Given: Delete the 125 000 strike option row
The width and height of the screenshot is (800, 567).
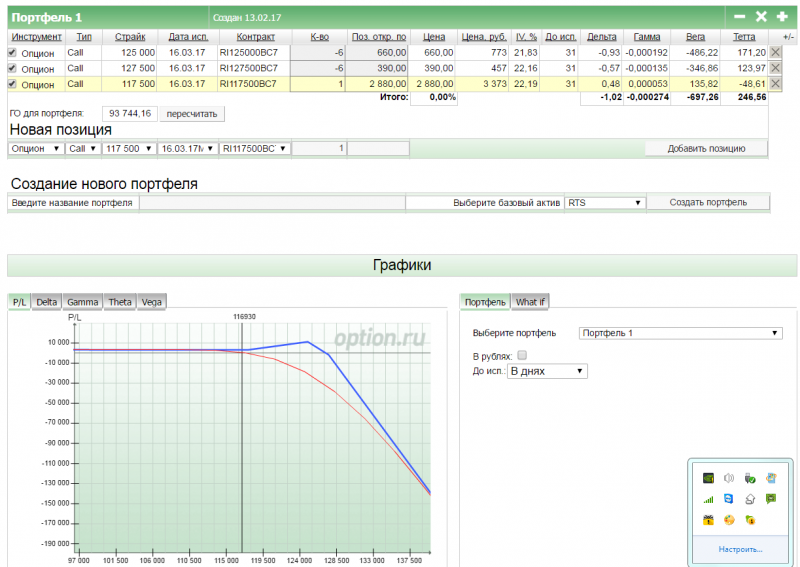Looking at the screenshot, I should pos(775,52).
